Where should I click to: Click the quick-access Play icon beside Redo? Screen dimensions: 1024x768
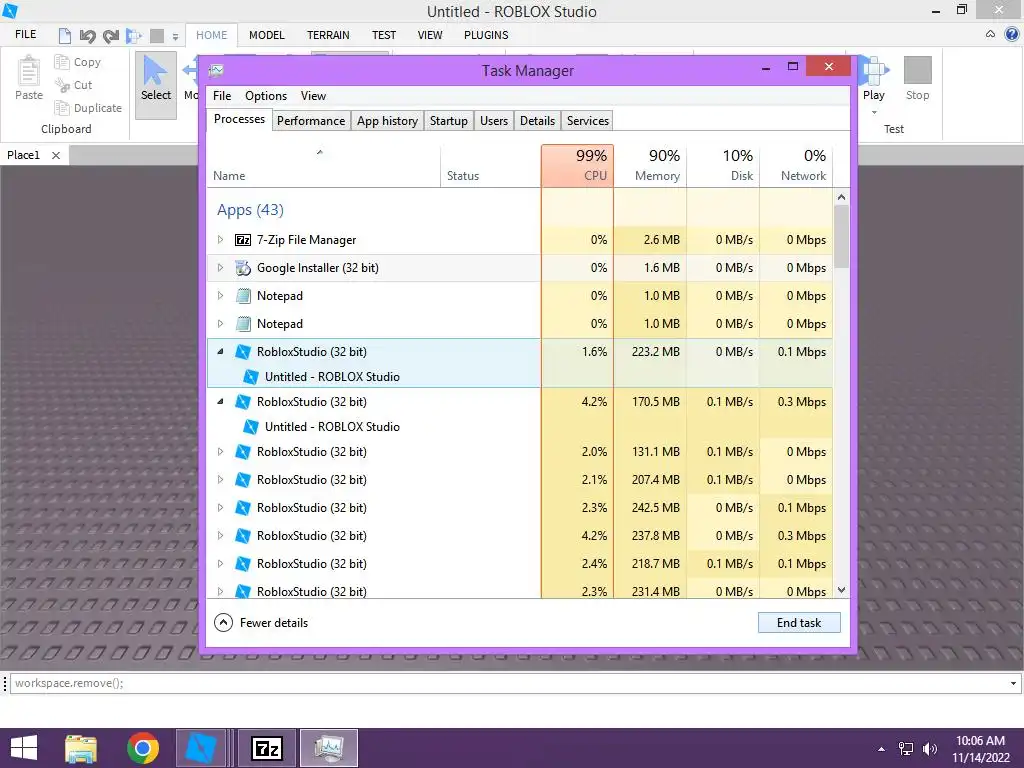[x=134, y=36]
